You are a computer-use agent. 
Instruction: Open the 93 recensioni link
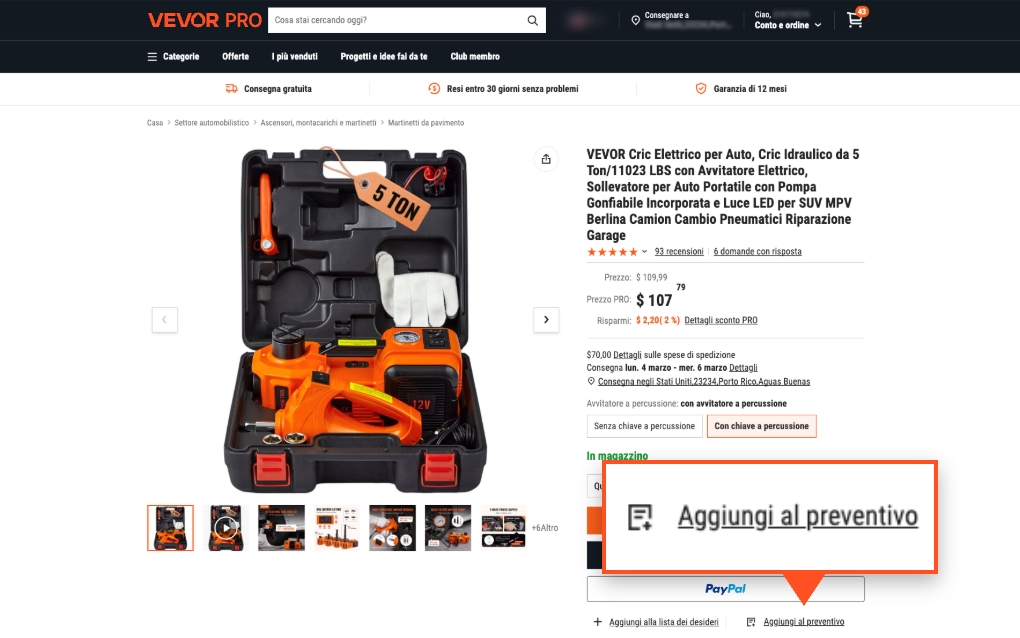pyautogui.click(x=678, y=252)
